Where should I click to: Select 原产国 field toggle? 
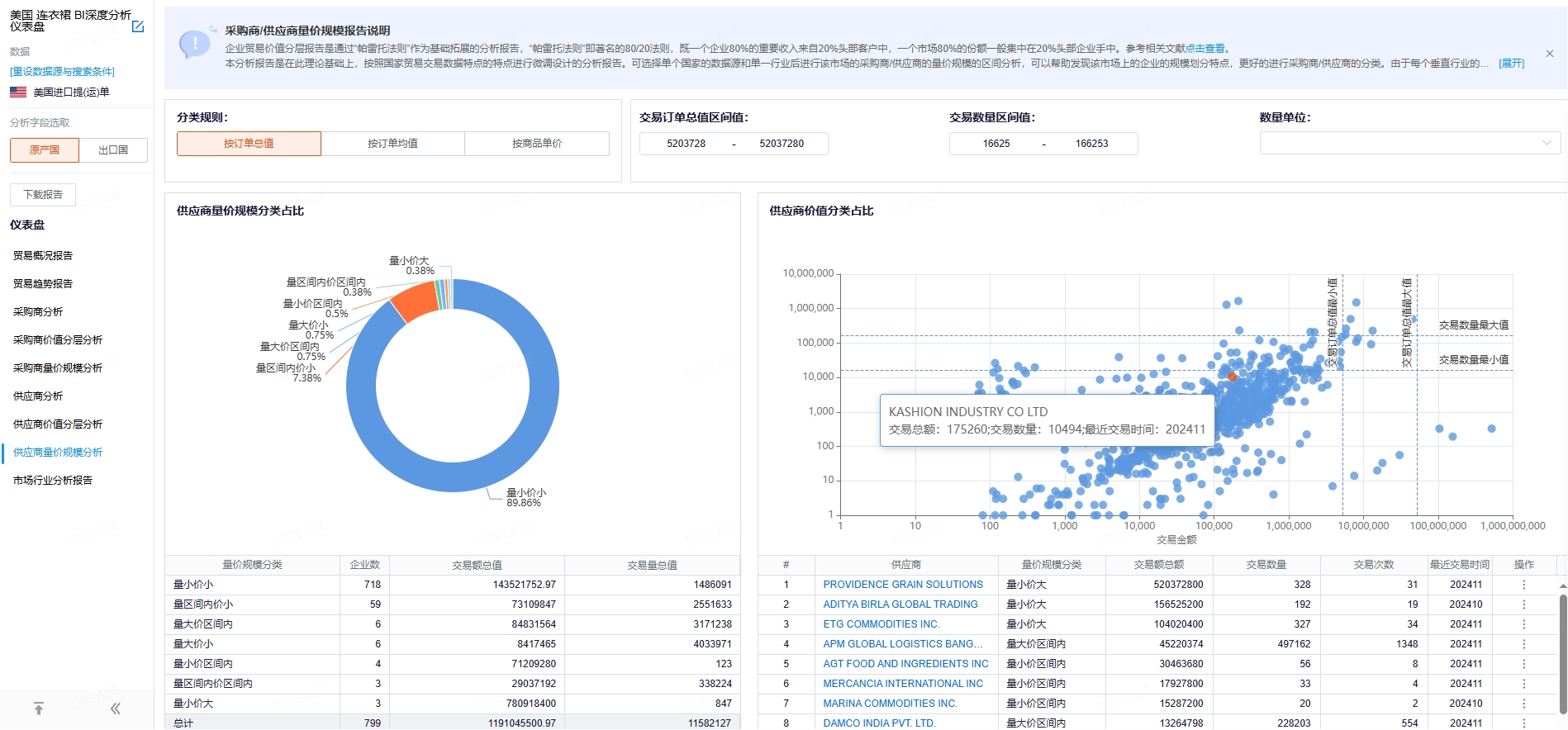point(45,150)
